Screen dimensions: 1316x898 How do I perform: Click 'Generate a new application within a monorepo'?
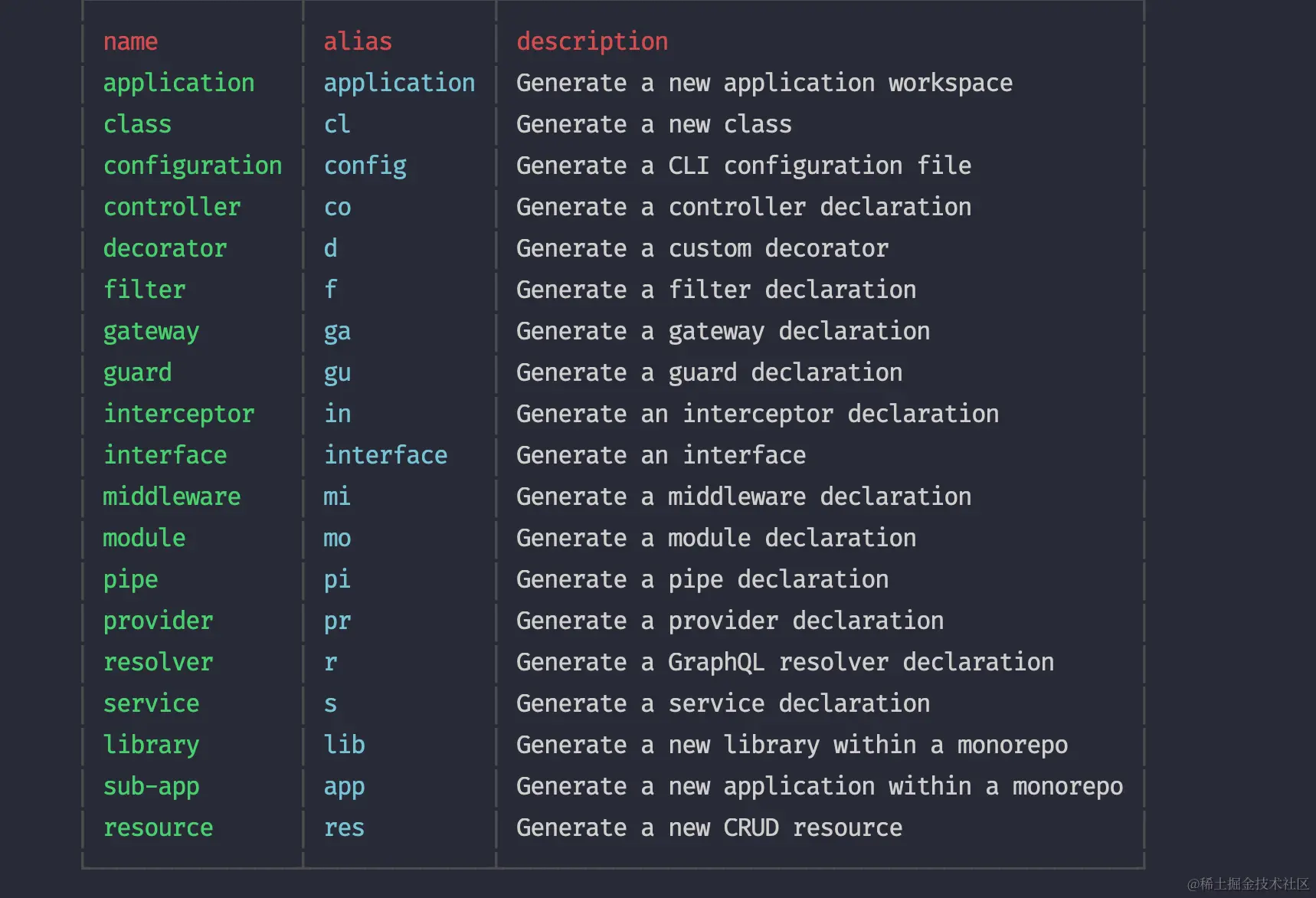820,786
